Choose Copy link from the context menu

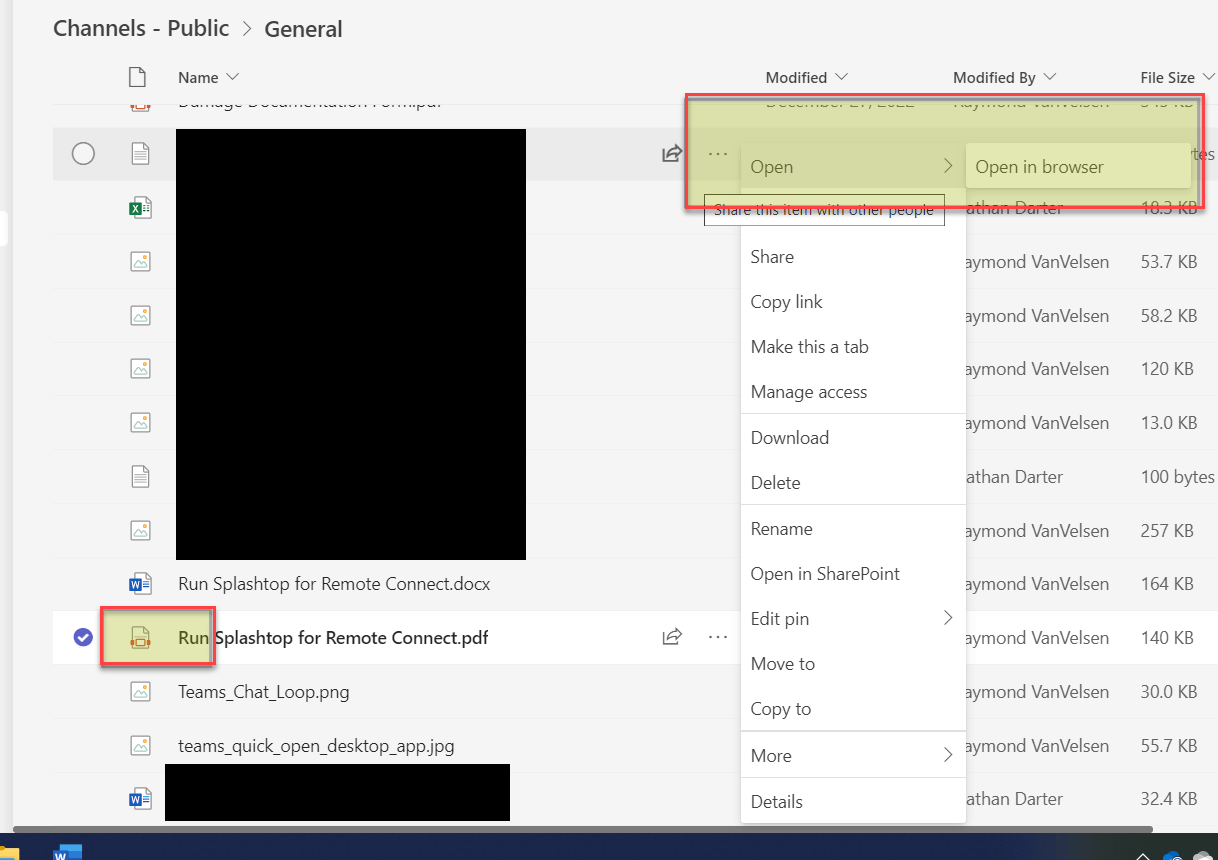pos(853,302)
